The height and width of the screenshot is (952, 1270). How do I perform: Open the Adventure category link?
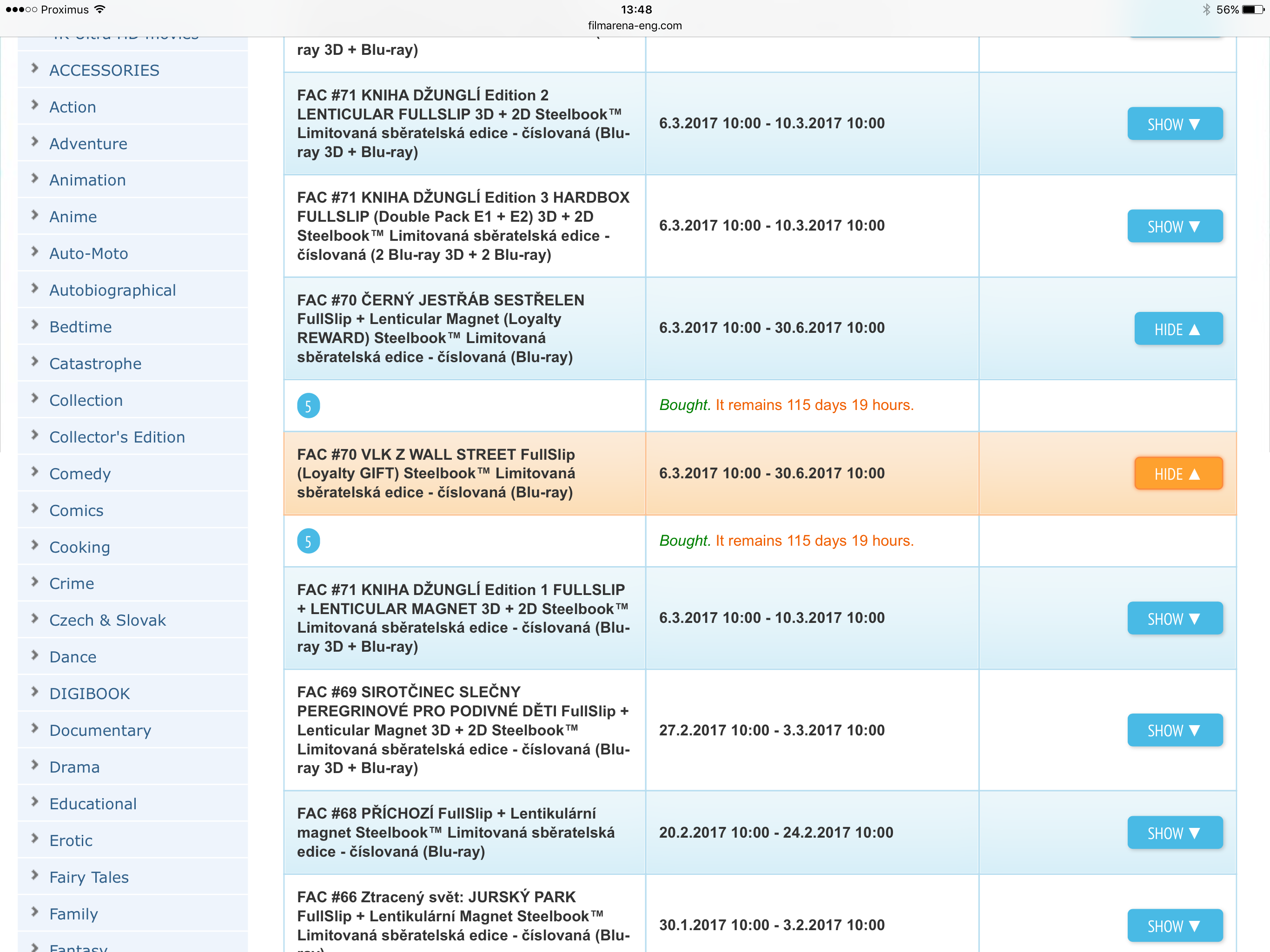coord(88,144)
